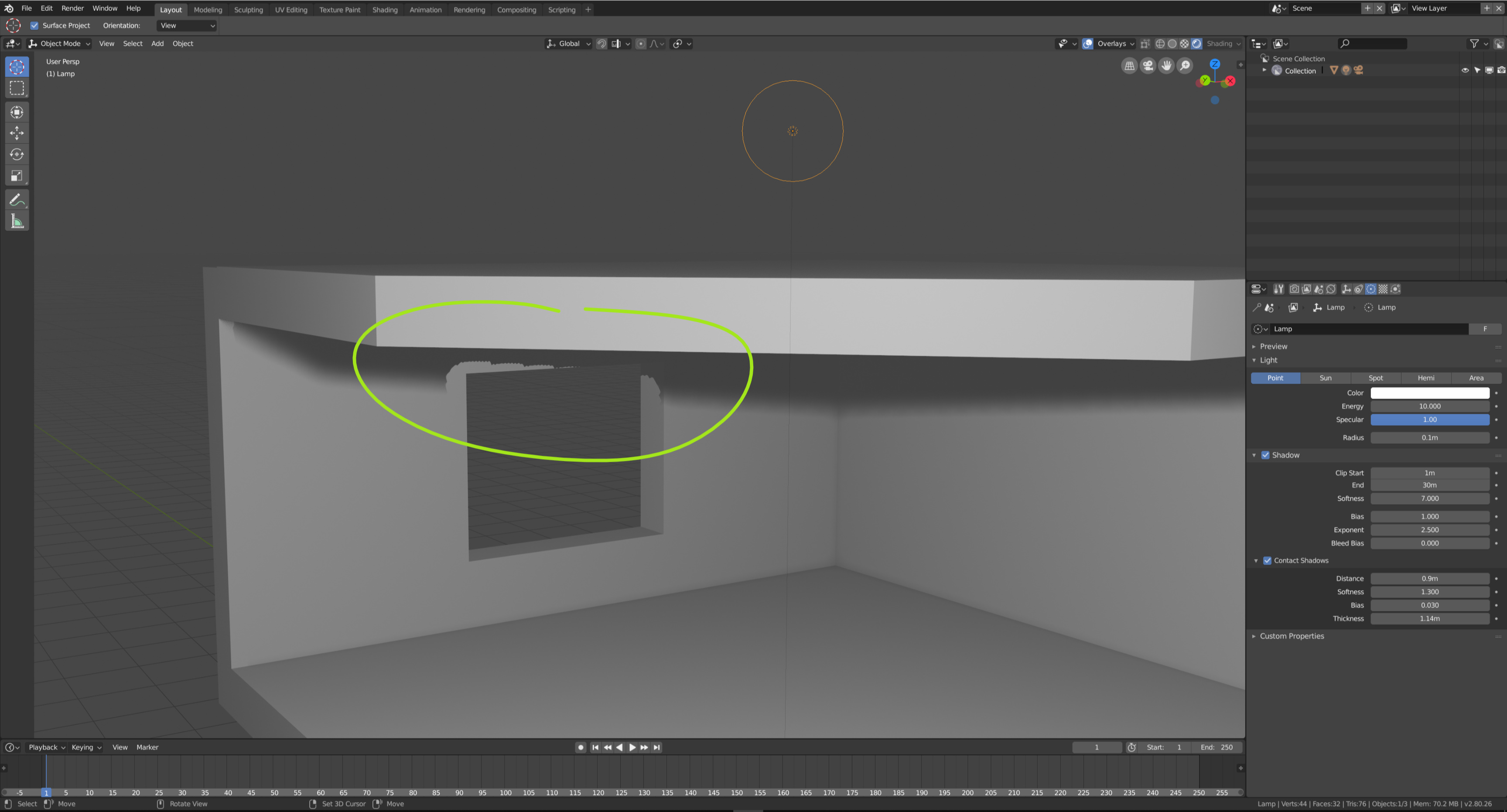This screenshot has height=812, width=1507.
Task: Switch to the Shading workspace tab
Action: coord(385,9)
